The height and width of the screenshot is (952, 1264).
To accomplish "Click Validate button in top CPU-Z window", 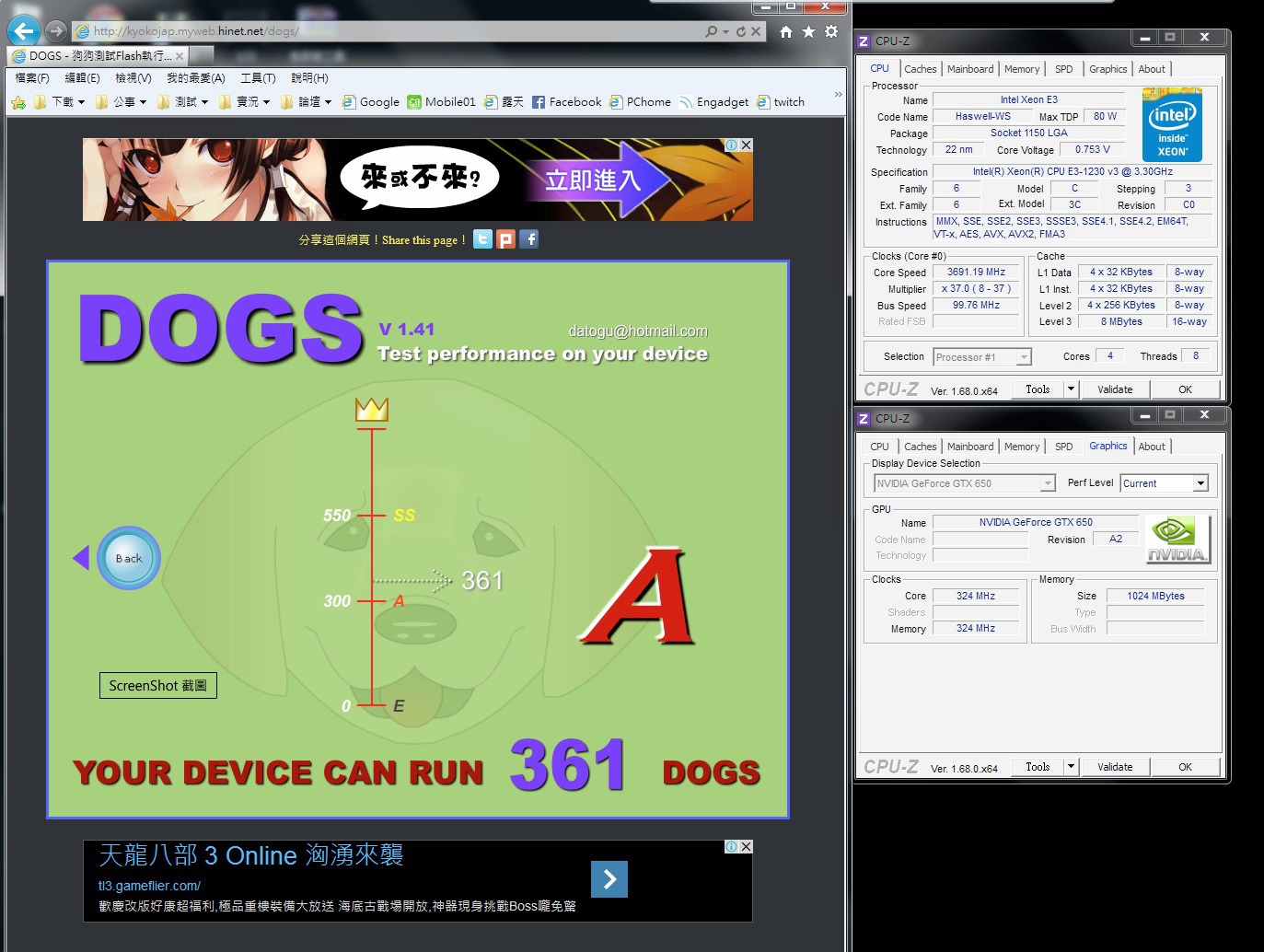I will pyautogui.click(x=1115, y=389).
